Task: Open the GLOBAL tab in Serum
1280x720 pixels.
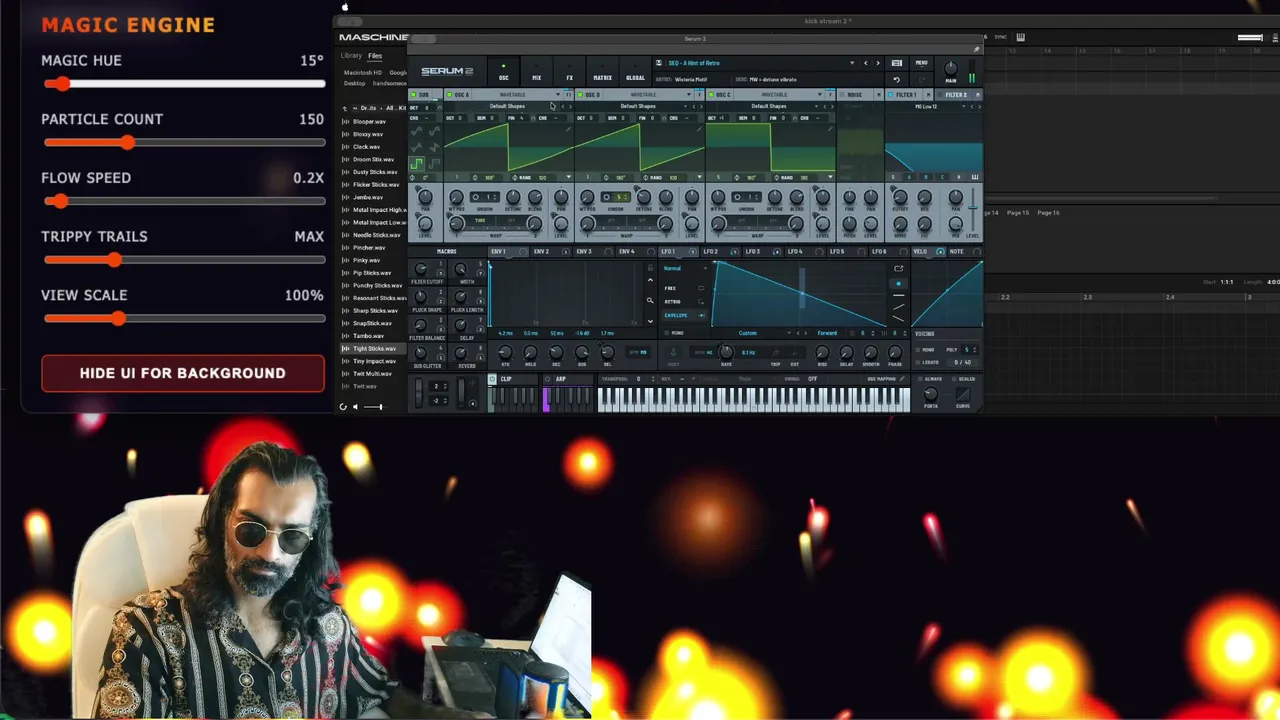Action: [x=635, y=73]
